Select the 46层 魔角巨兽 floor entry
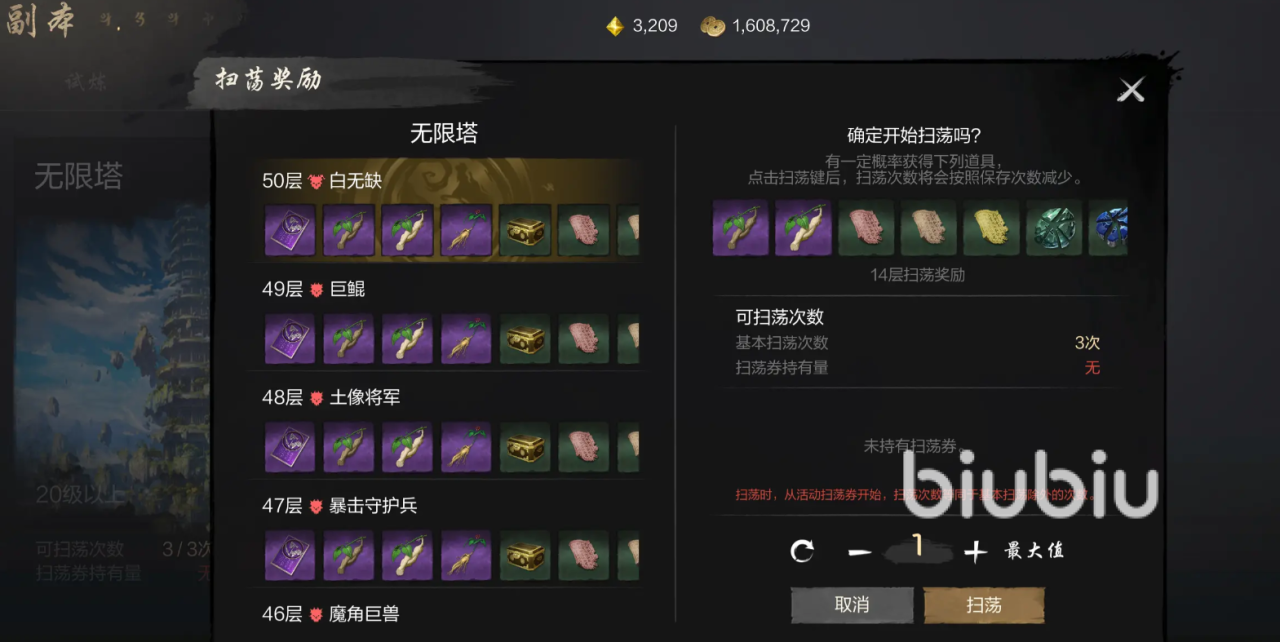 coord(331,614)
